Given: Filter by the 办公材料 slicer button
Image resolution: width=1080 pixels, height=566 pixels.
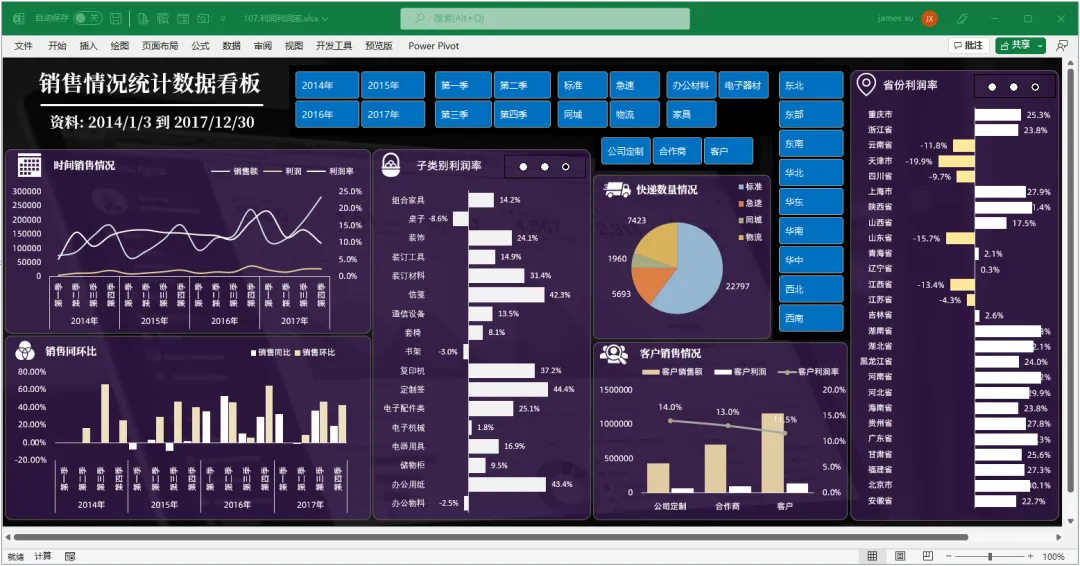Looking at the screenshot, I should point(692,85).
